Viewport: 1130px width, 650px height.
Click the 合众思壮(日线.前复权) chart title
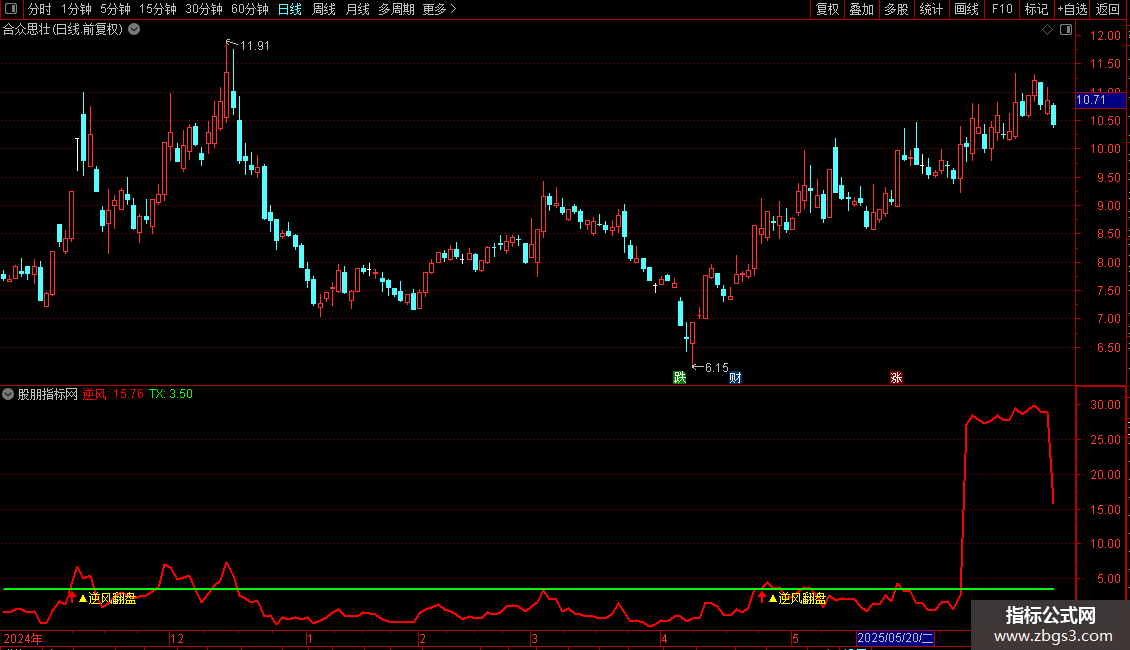(x=63, y=30)
